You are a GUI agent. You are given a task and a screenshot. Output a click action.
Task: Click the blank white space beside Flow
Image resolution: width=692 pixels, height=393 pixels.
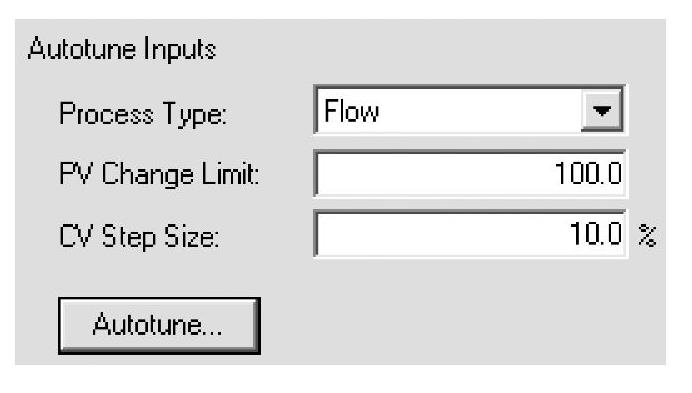pyautogui.click(x=477, y=110)
